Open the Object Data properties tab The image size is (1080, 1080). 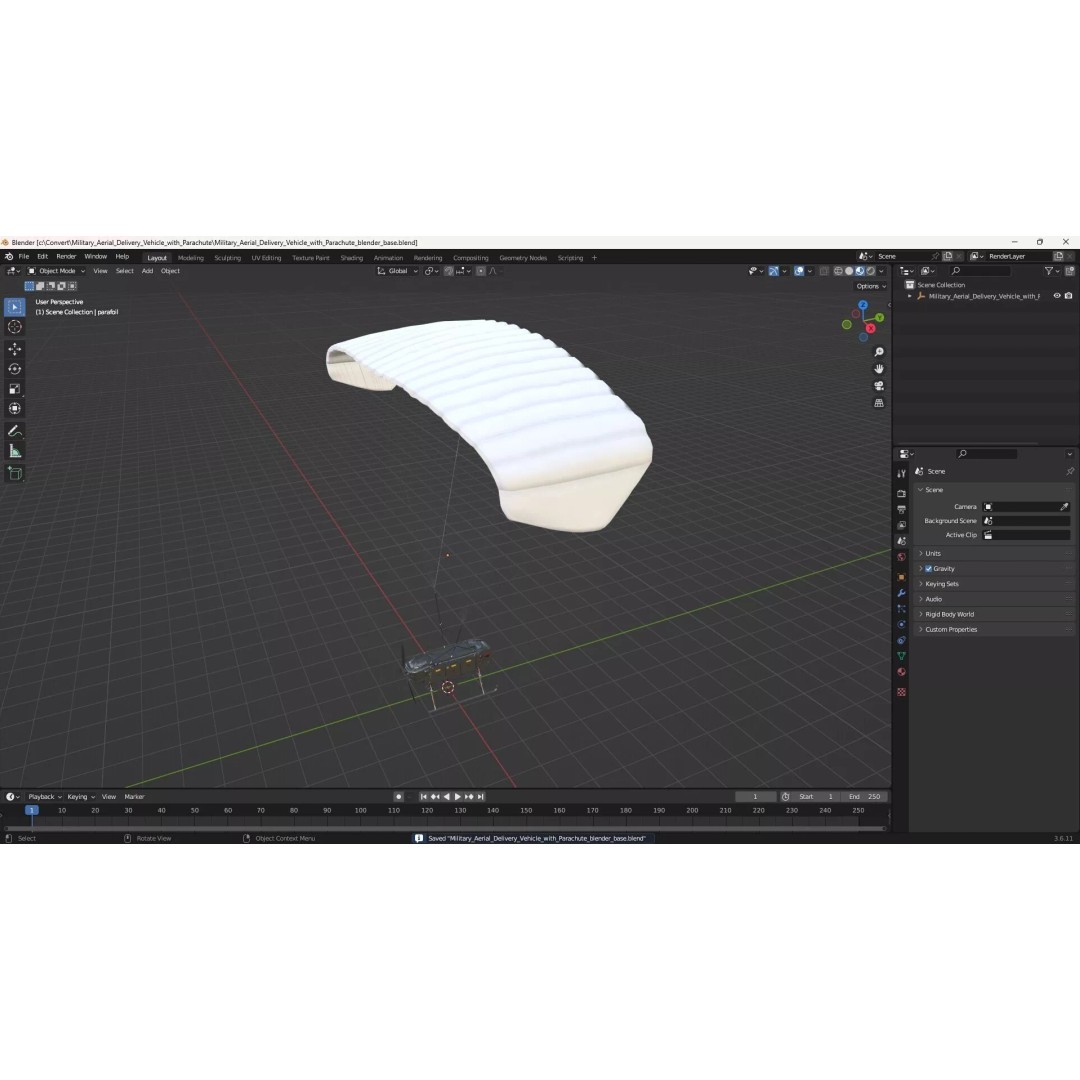901,656
